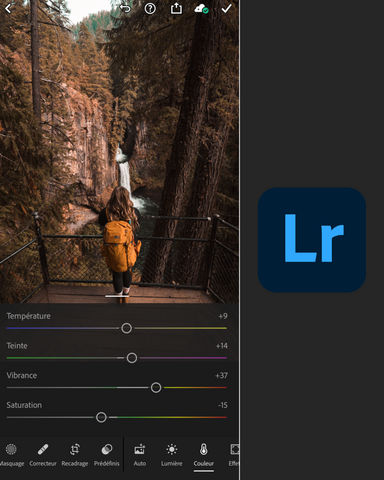384x480 pixels.
Task: Click the Saturation slider handle
Action: coord(101,417)
